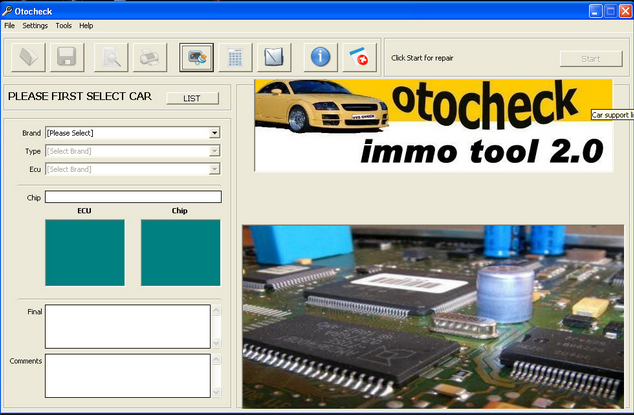The image size is (634, 415).
Task: Click Comments box scrollbar down arrow
Action: coord(216,392)
